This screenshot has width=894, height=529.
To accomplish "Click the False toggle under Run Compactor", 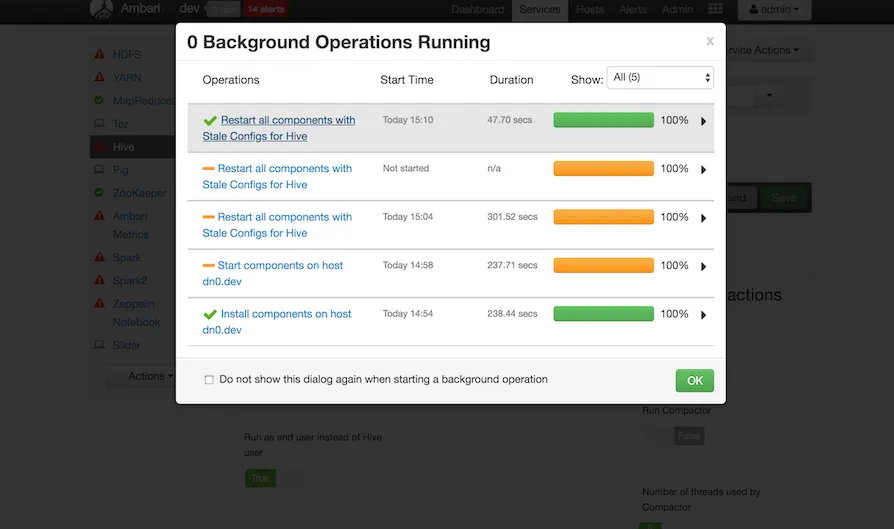I will pos(689,436).
